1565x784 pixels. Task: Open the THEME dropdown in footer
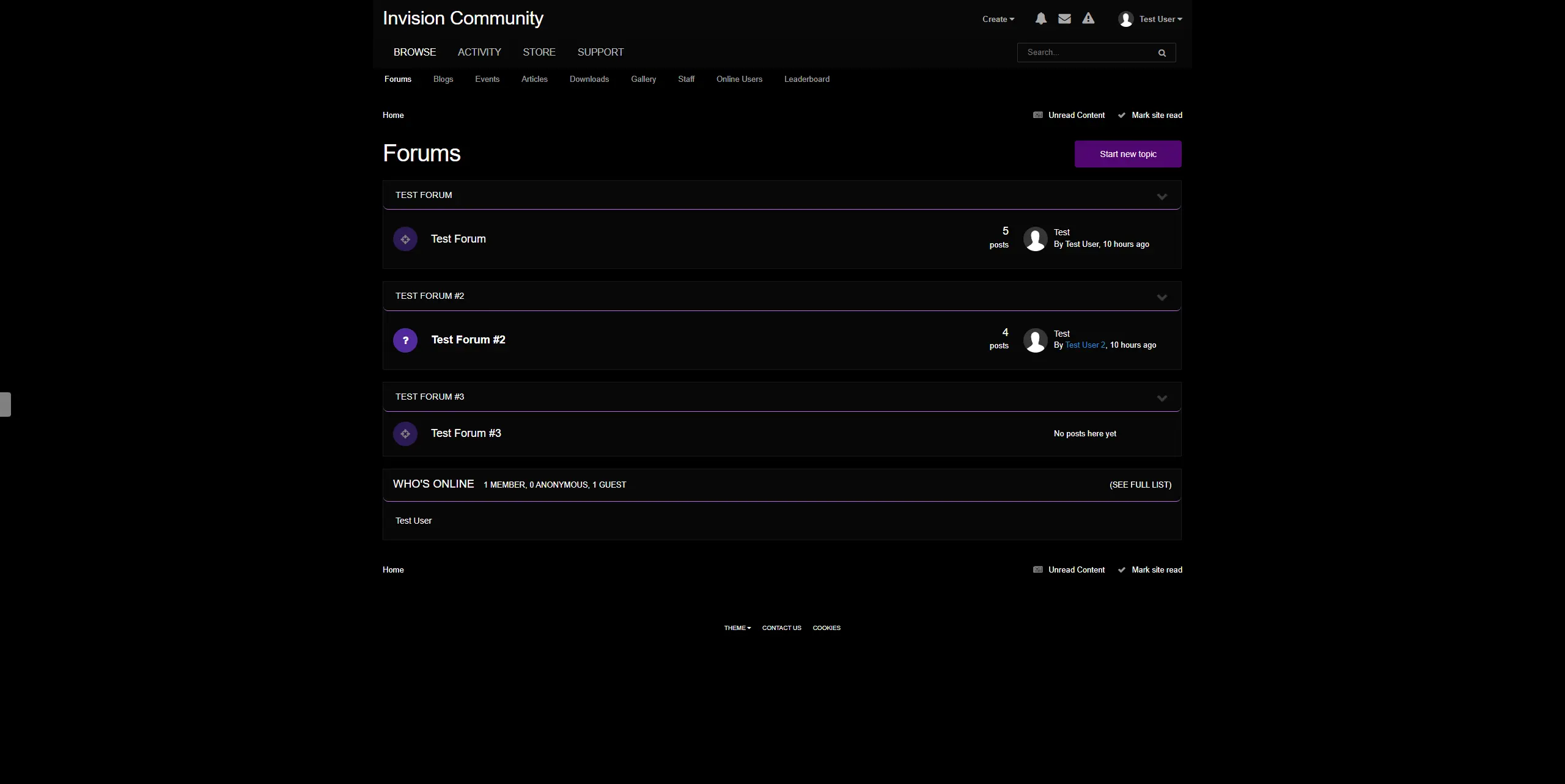click(x=737, y=628)
